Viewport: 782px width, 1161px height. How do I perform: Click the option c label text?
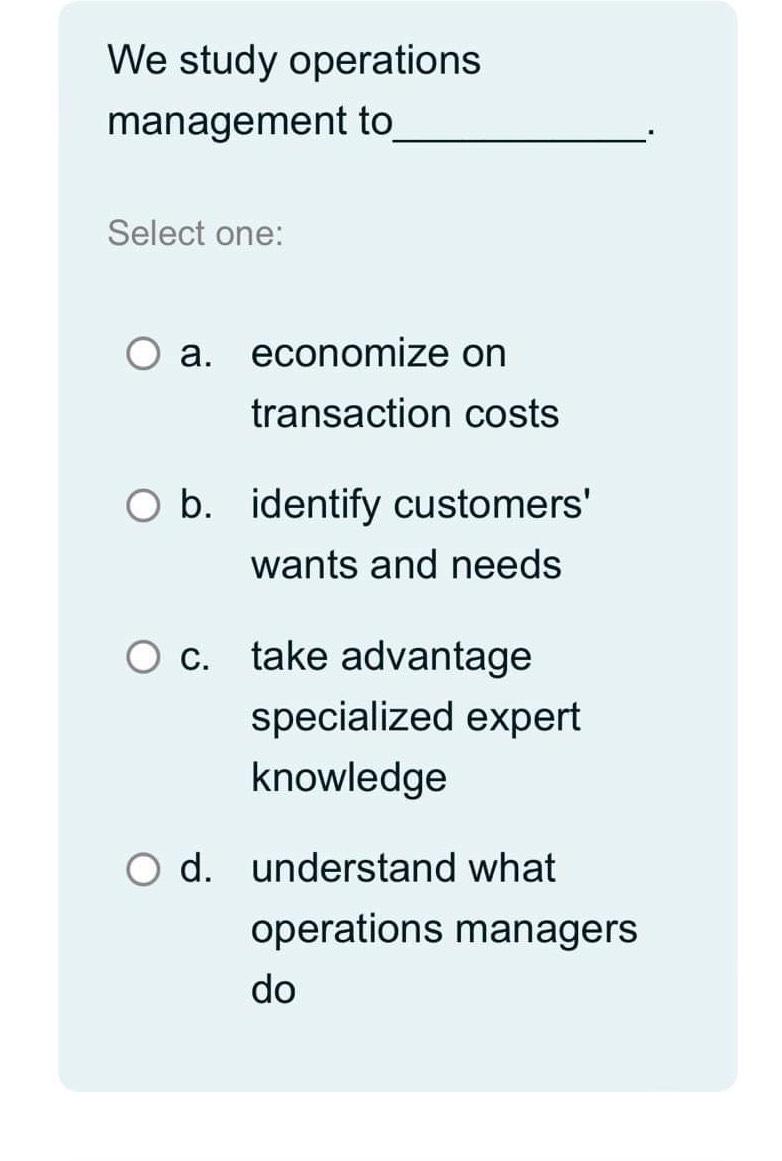[196, 657]
